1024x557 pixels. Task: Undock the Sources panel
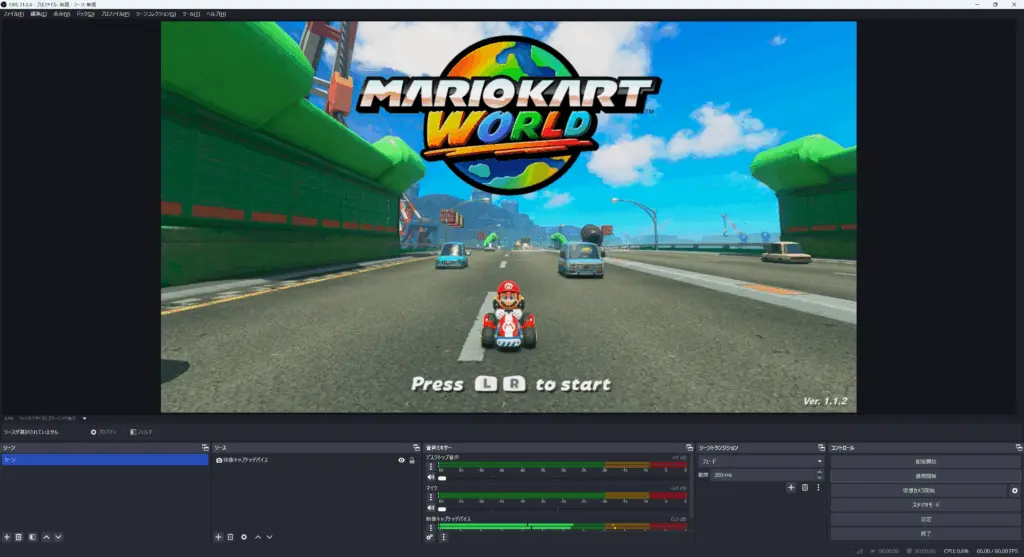pos(416,447)
